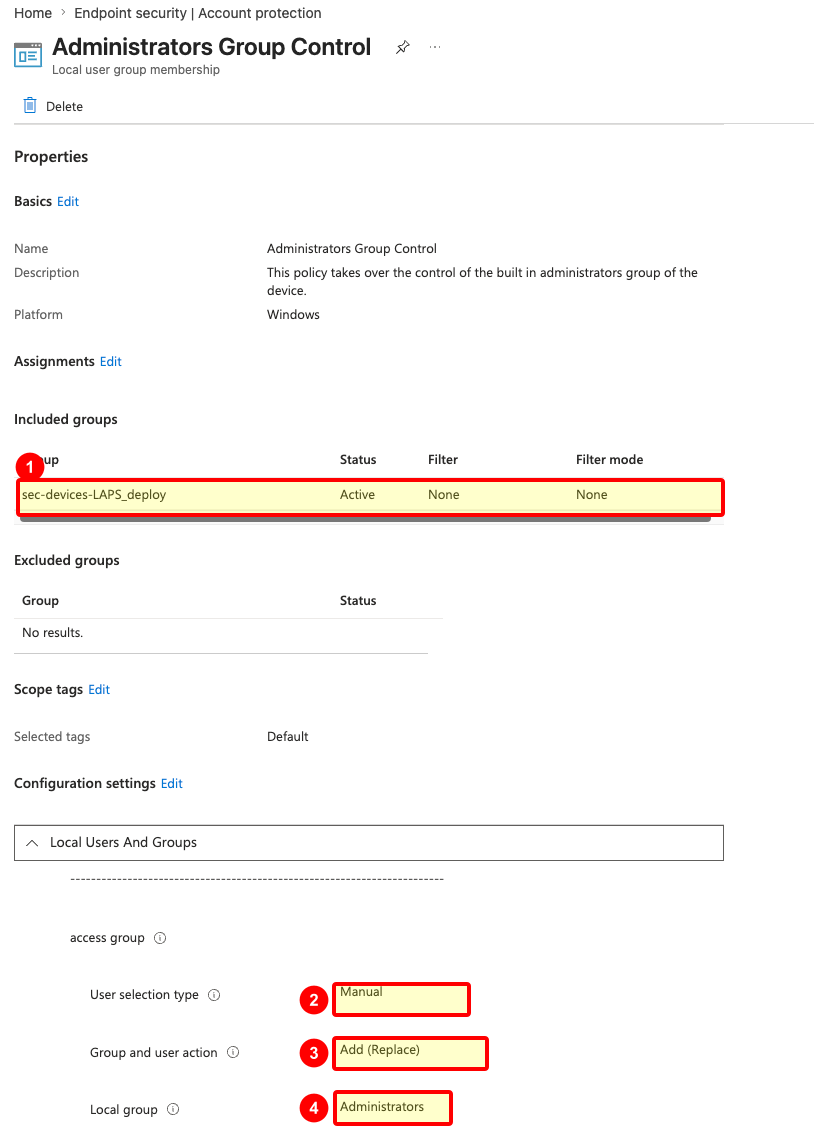Image resolution: width=814 pixels, height=1143 pixels.
Task: Click the Windows platform value
Action: 294,315
